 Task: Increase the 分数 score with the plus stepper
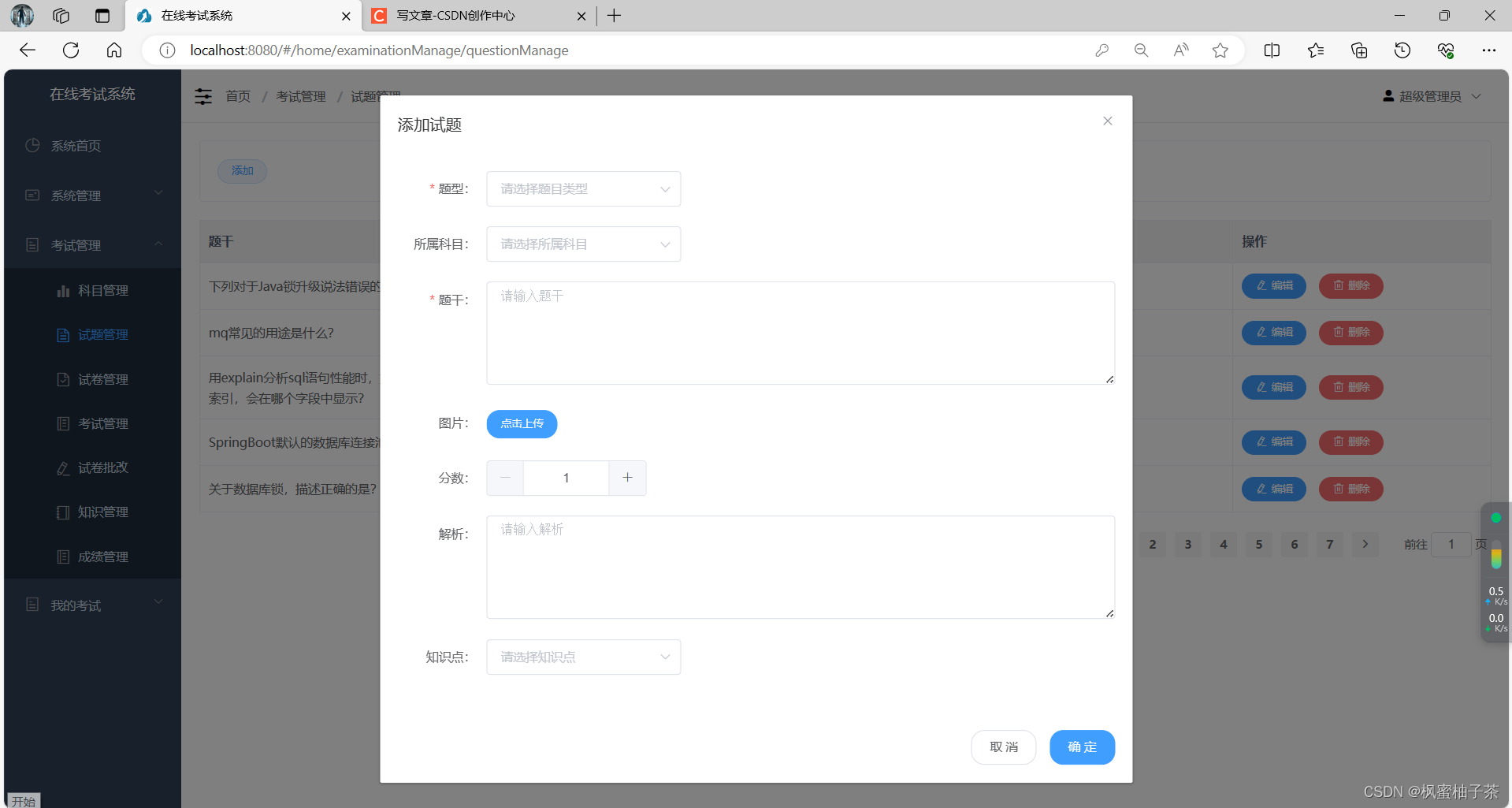tap(626, 478)
